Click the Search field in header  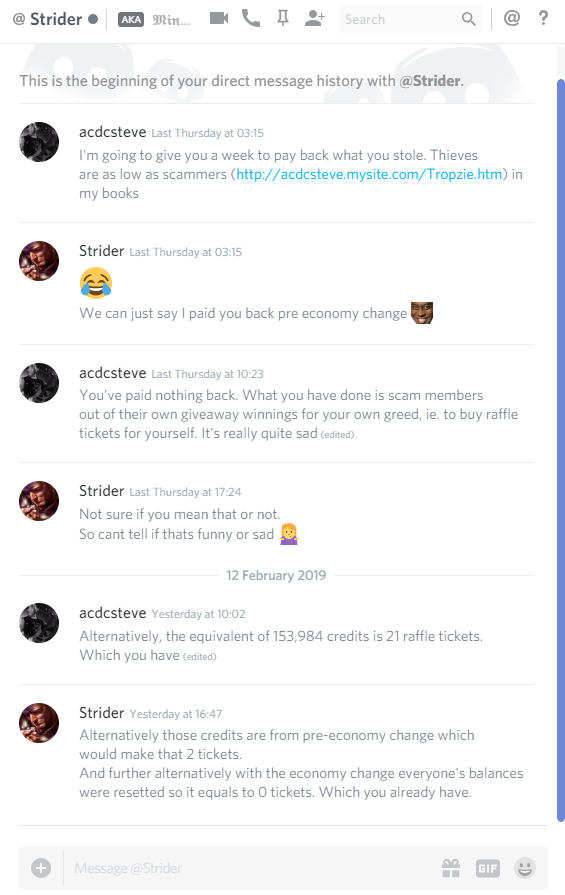point(401,19)
